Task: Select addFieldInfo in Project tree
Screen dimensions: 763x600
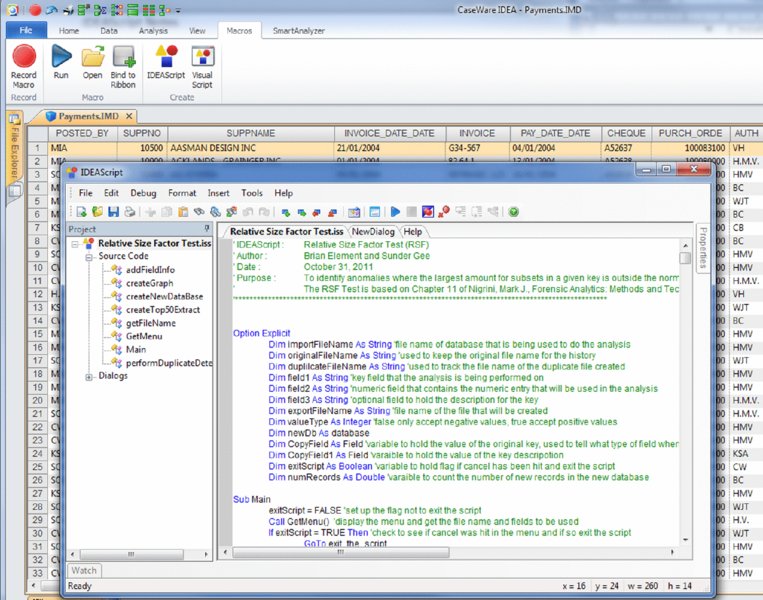Action: click(150, 270)
